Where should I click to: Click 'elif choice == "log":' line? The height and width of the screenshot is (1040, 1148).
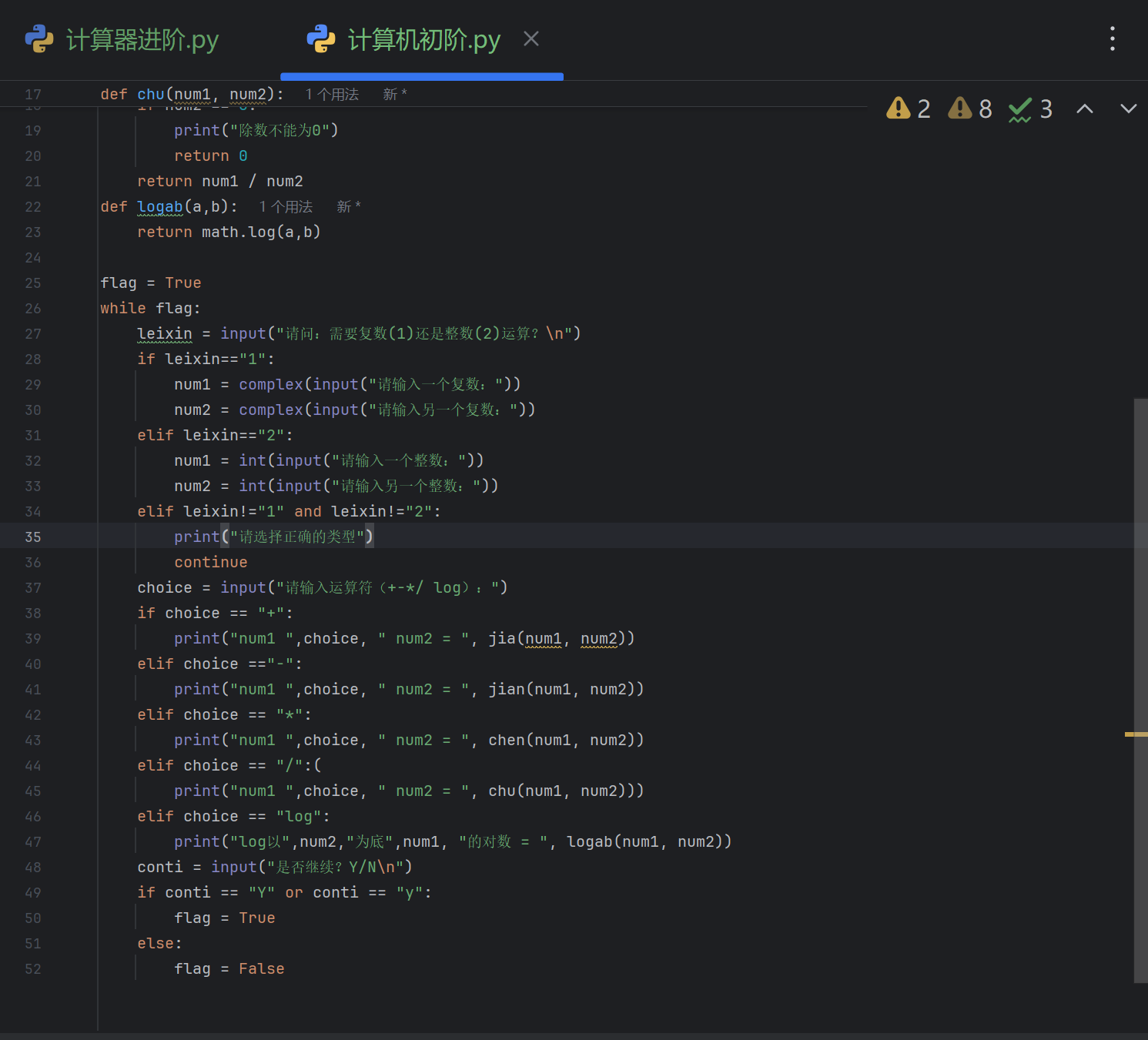pos(233,816)
